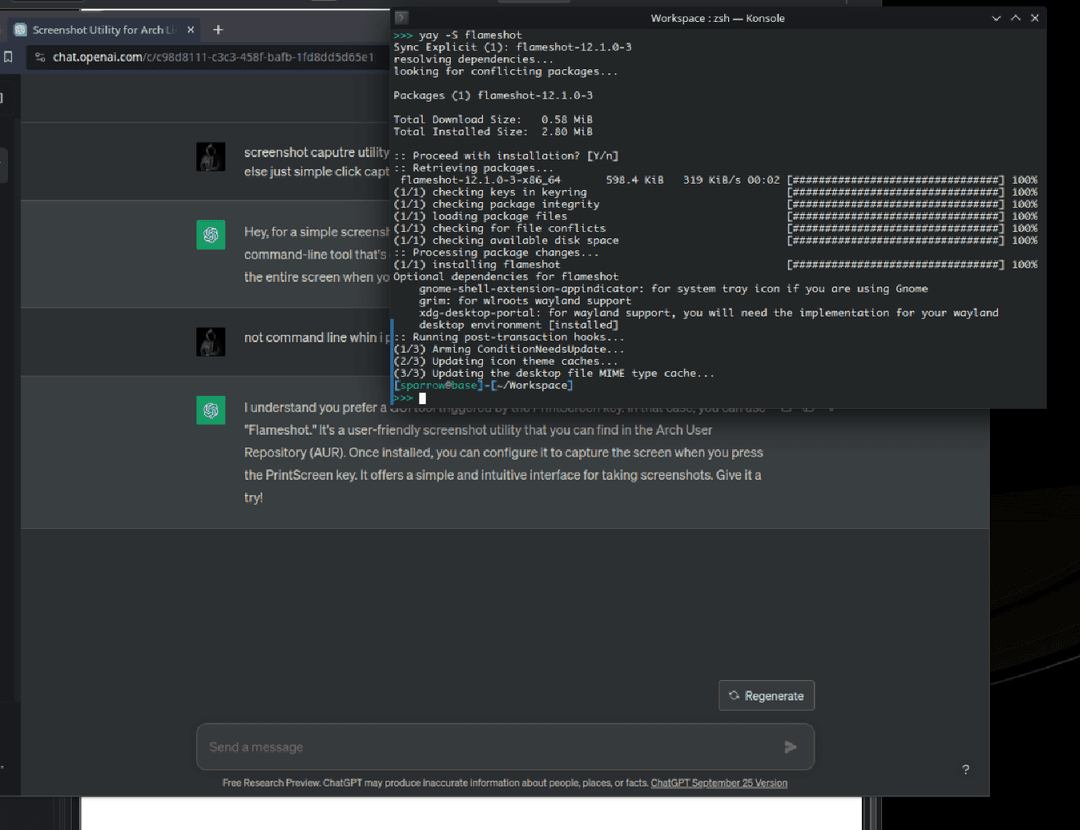
Task: Click the send message arrow icon
Action: point(790,747)
